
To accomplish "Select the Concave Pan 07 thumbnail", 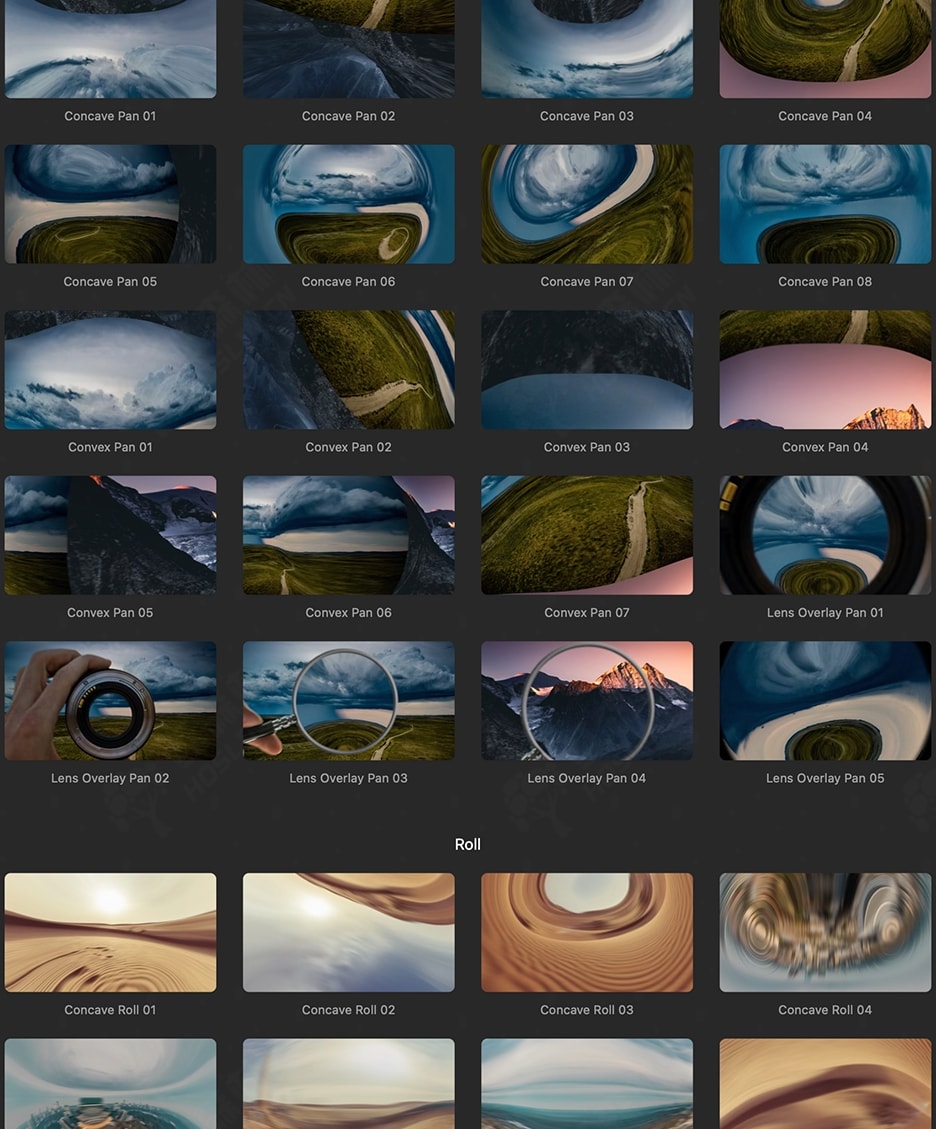I will (x=587, y=204).
